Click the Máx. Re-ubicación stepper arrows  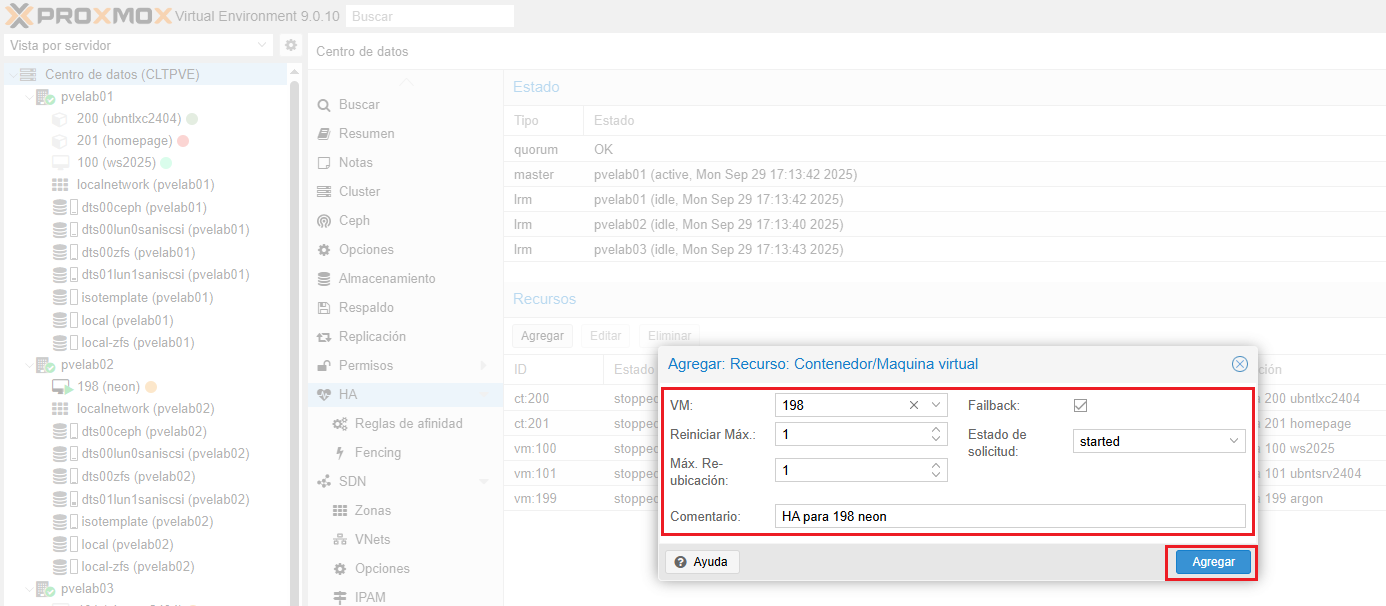point(936,470)
